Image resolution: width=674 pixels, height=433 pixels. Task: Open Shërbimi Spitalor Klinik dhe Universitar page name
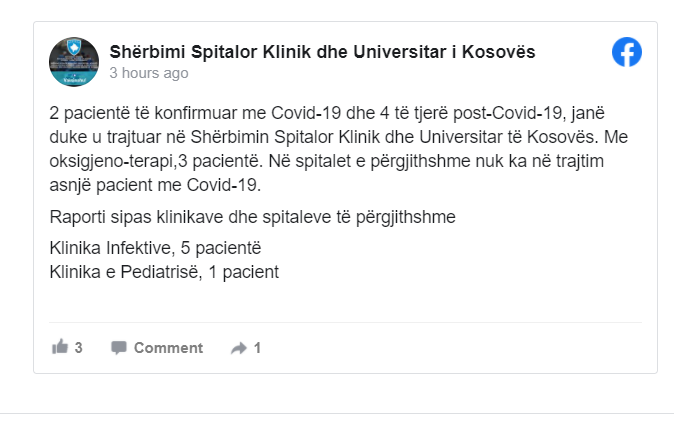(x=322, y=51)
